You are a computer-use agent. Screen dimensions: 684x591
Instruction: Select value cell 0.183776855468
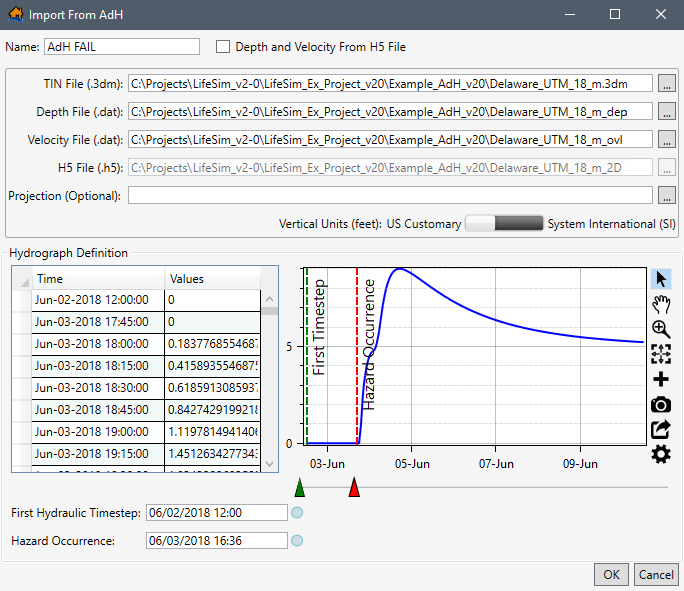[x=212, y=344]
